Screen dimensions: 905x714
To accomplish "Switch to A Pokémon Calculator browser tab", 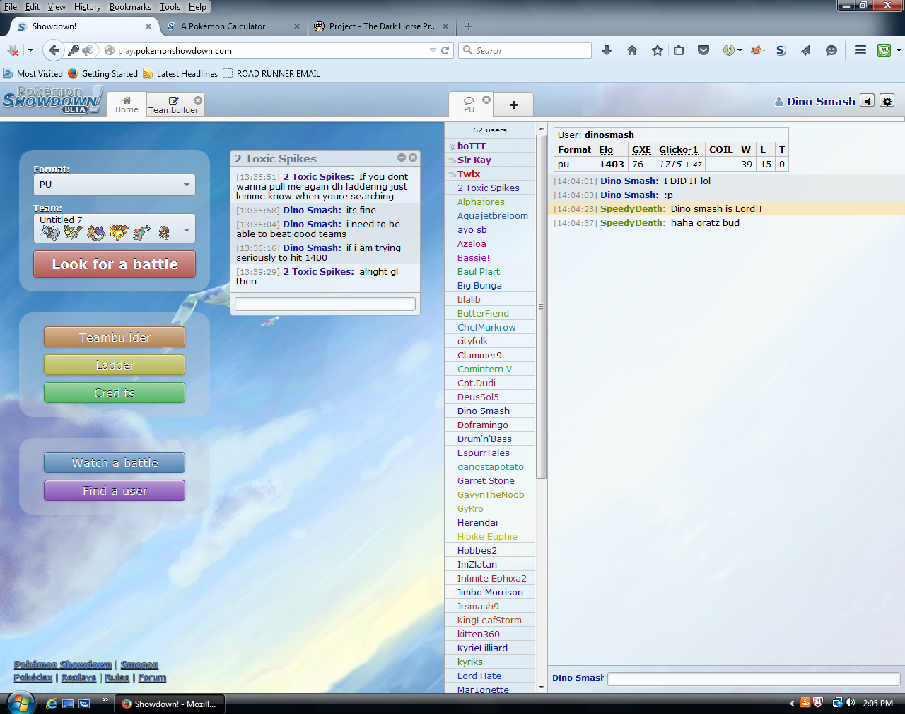I will 223,27.
